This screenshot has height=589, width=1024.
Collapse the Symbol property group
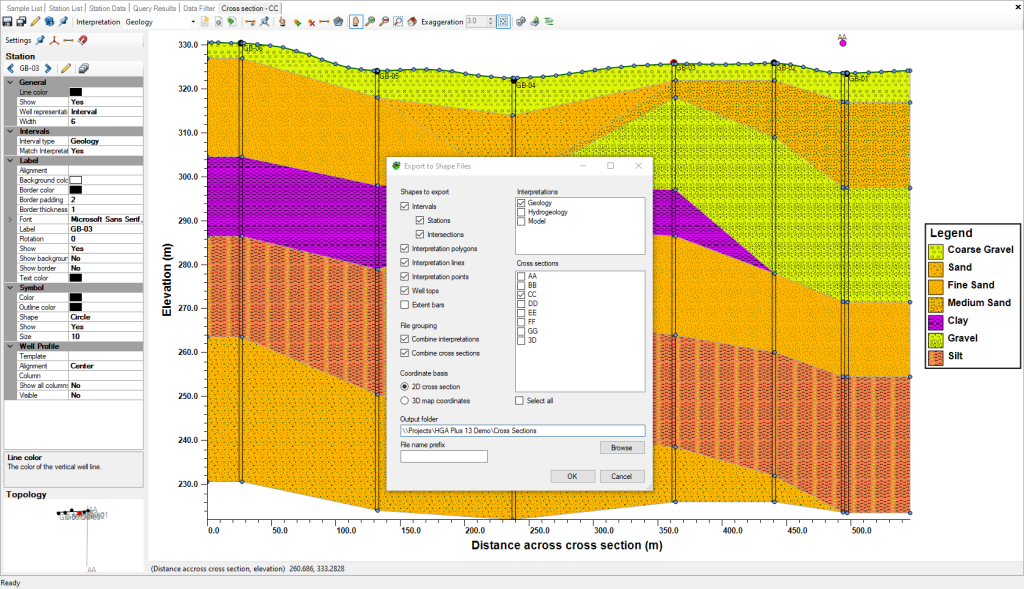click(9, 288)
